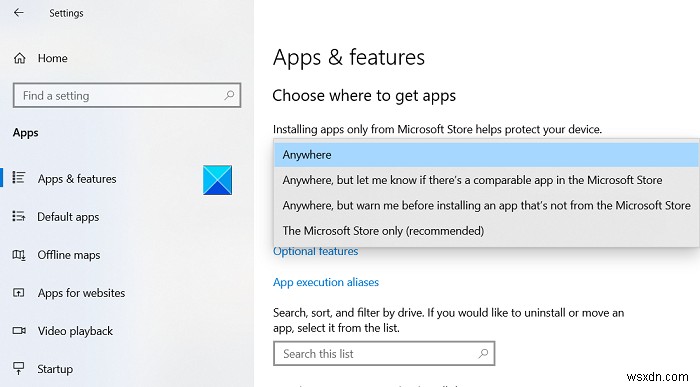Viewport: 700px width, 387px height.
Task: Go back using the Settings back arrow
Action: [x=18, y=12]
